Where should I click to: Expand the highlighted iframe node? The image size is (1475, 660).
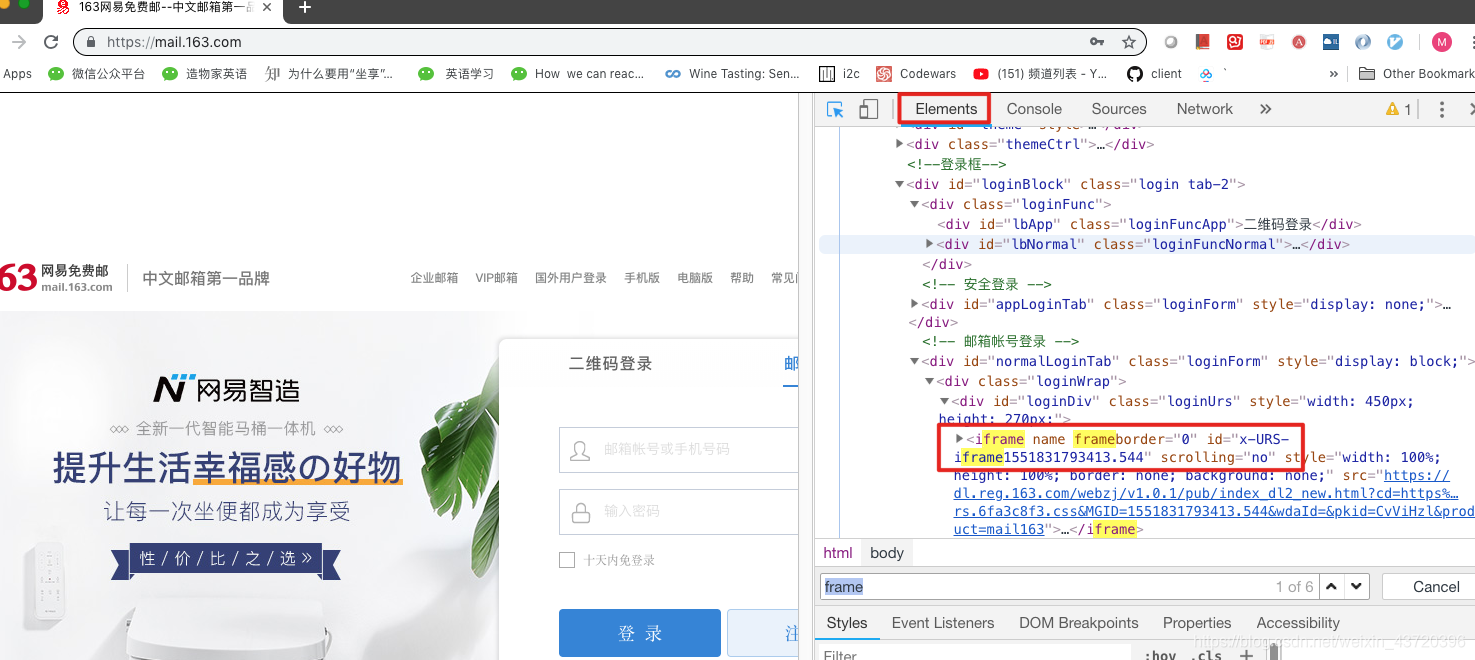tap(960, 439)
